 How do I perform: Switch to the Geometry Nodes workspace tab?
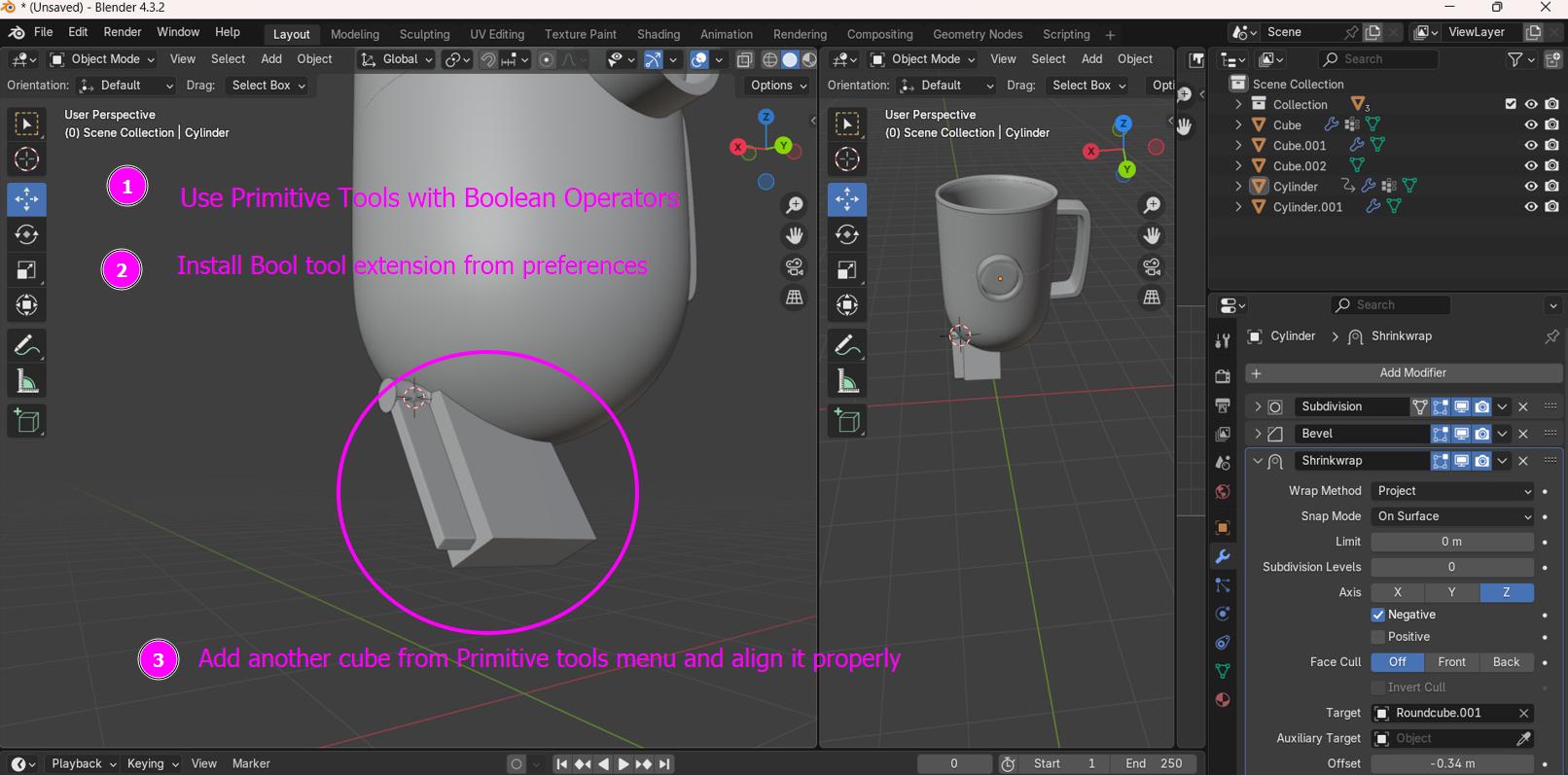[978, 34]
